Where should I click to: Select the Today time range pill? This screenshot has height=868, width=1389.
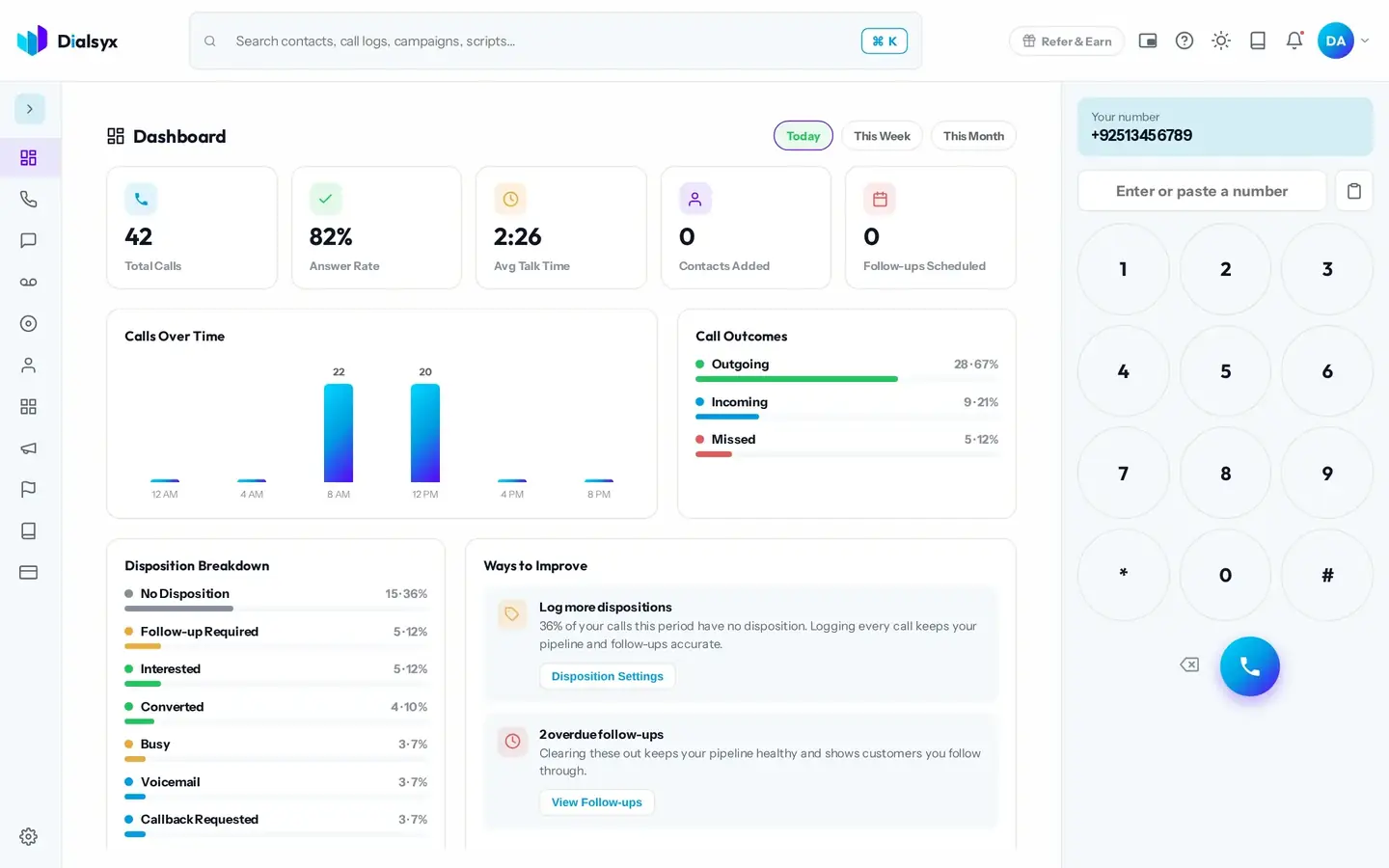[x=803, y=136]
